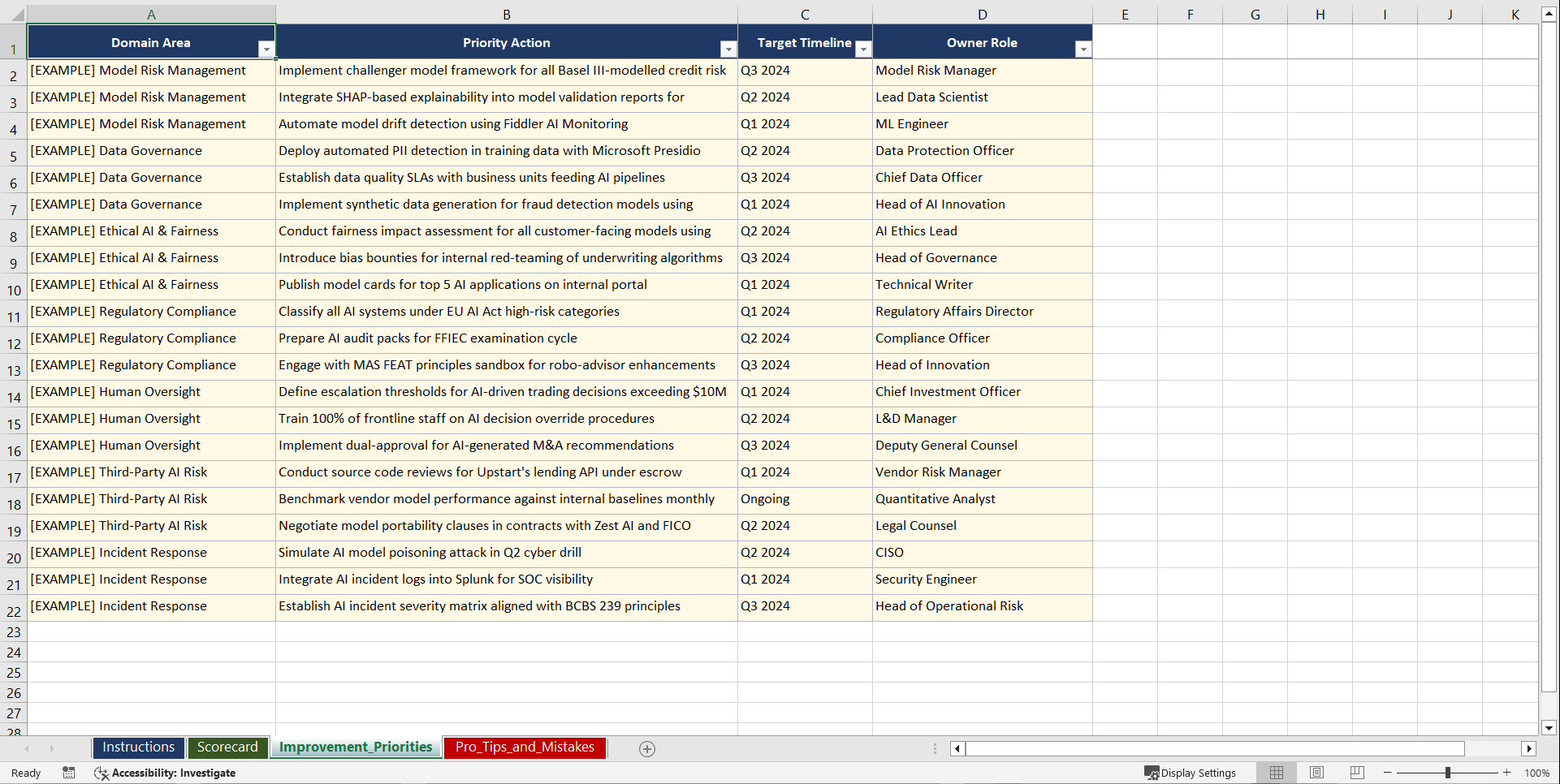
Task: Select the Pro_Tips_and_Mistakes tab
Action: (x=524, y=747)
